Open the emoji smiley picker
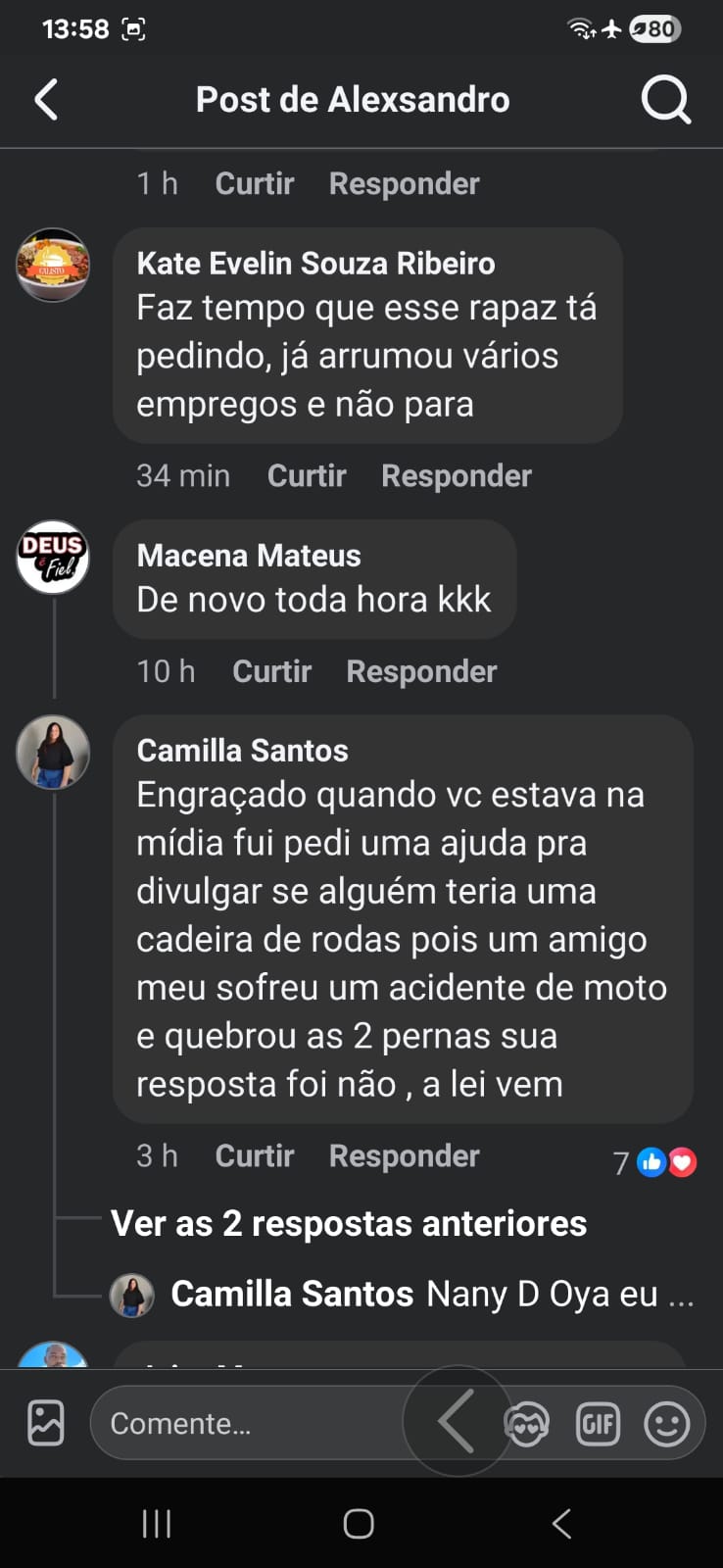723x1568 pixels. point(666,1423)
